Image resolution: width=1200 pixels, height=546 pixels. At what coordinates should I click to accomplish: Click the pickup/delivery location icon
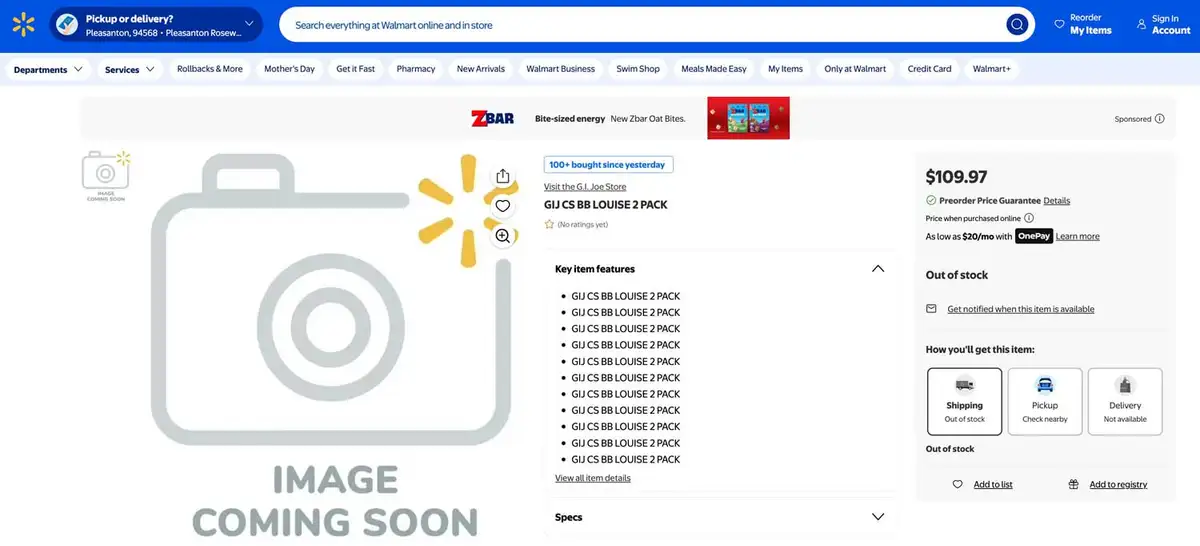pos(67,25)
